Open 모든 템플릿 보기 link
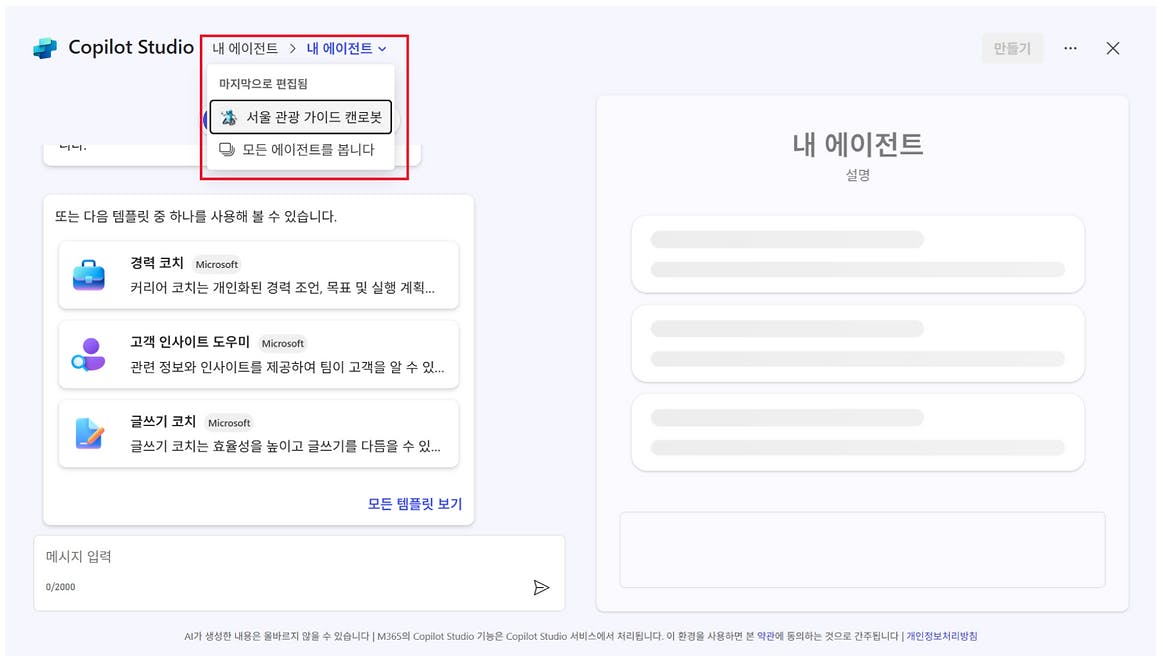The image size is (1160, 658). (x=415, y=503)
